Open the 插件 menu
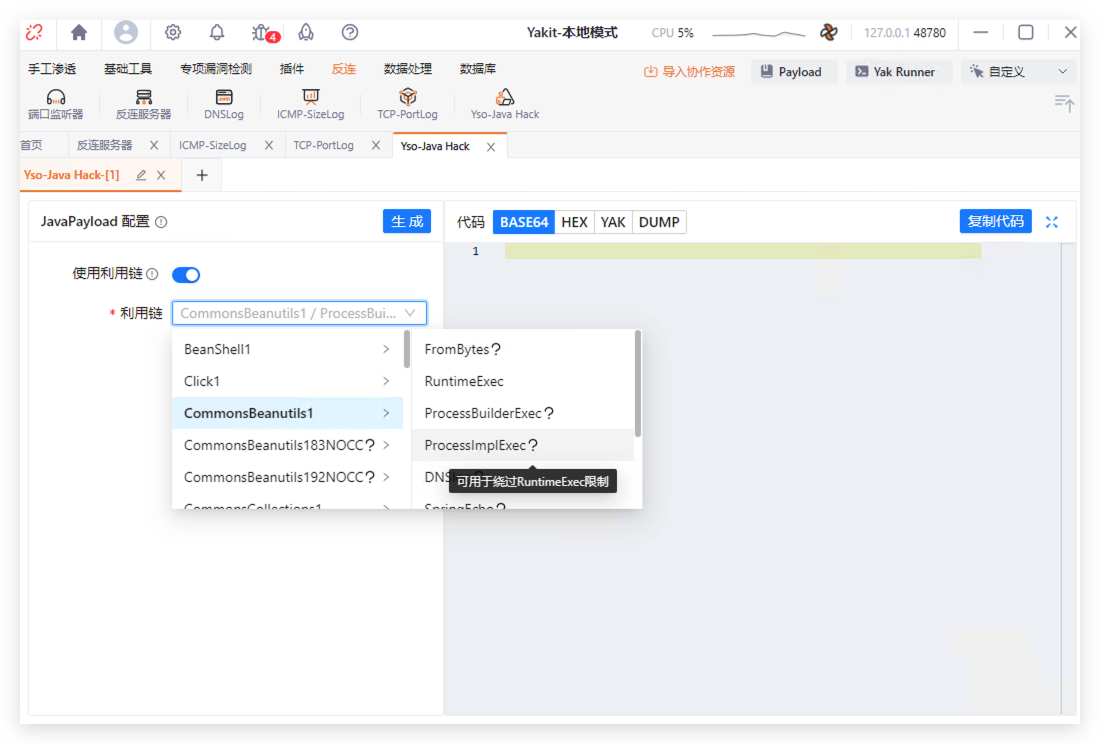Screen dimensions: 1100x744 coord(292,69)
